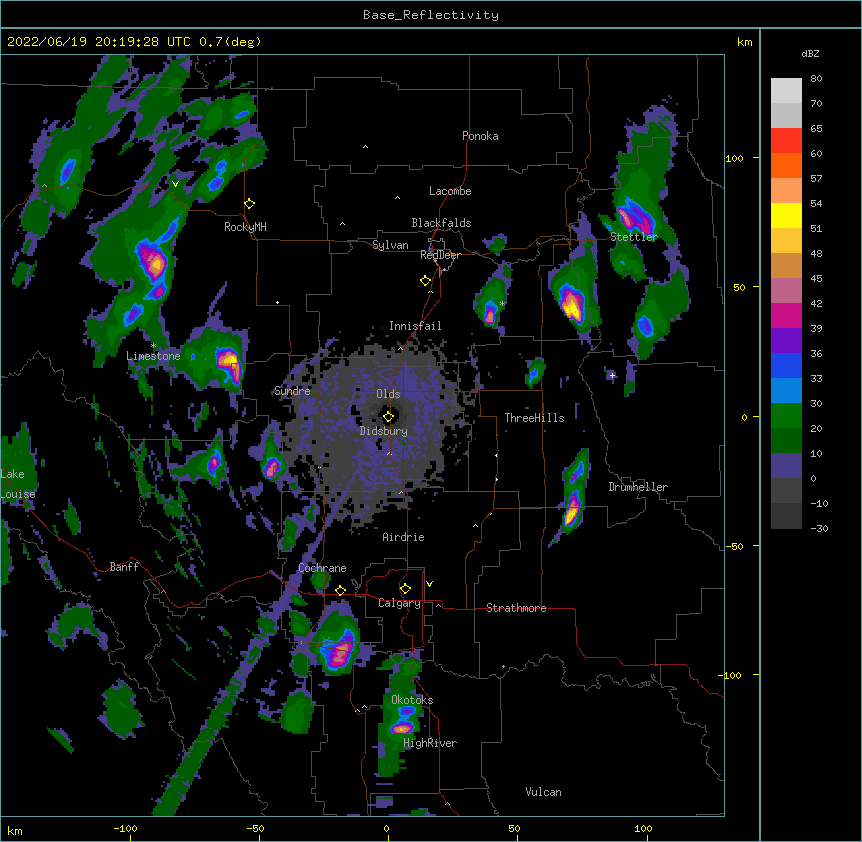
Task: Click the Olds town label
Action: [x=388, y=394]
